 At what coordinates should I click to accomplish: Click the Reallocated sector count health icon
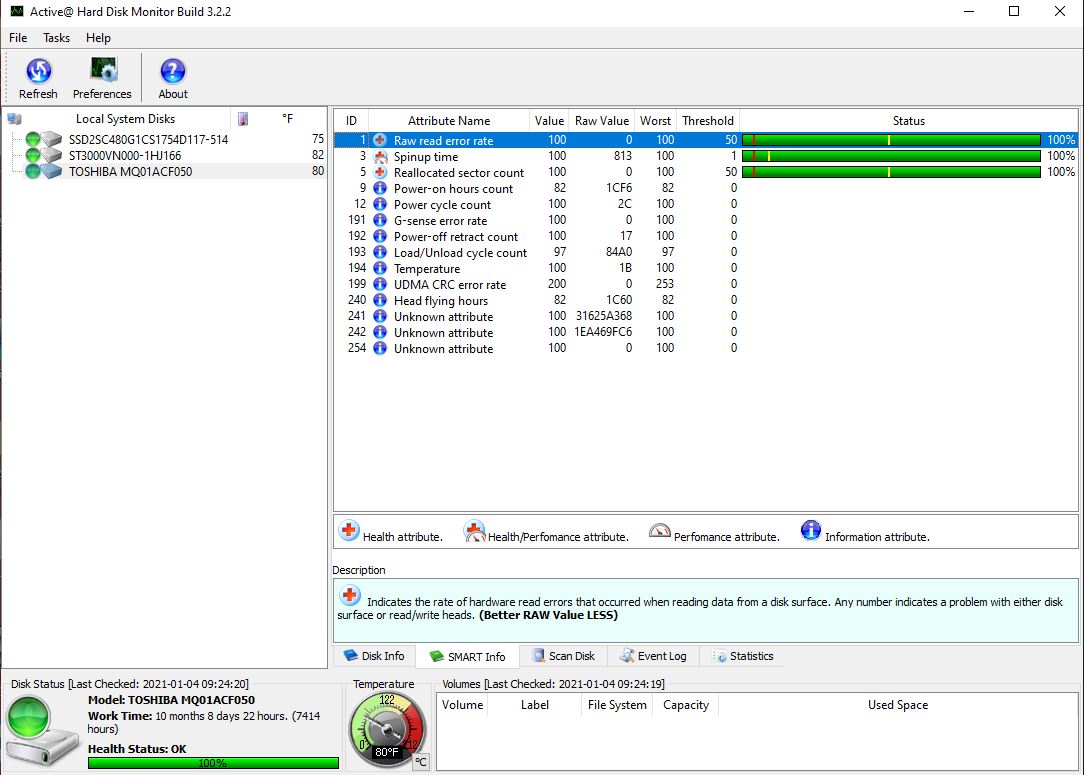pyautogui.click(x=380, y=173)
